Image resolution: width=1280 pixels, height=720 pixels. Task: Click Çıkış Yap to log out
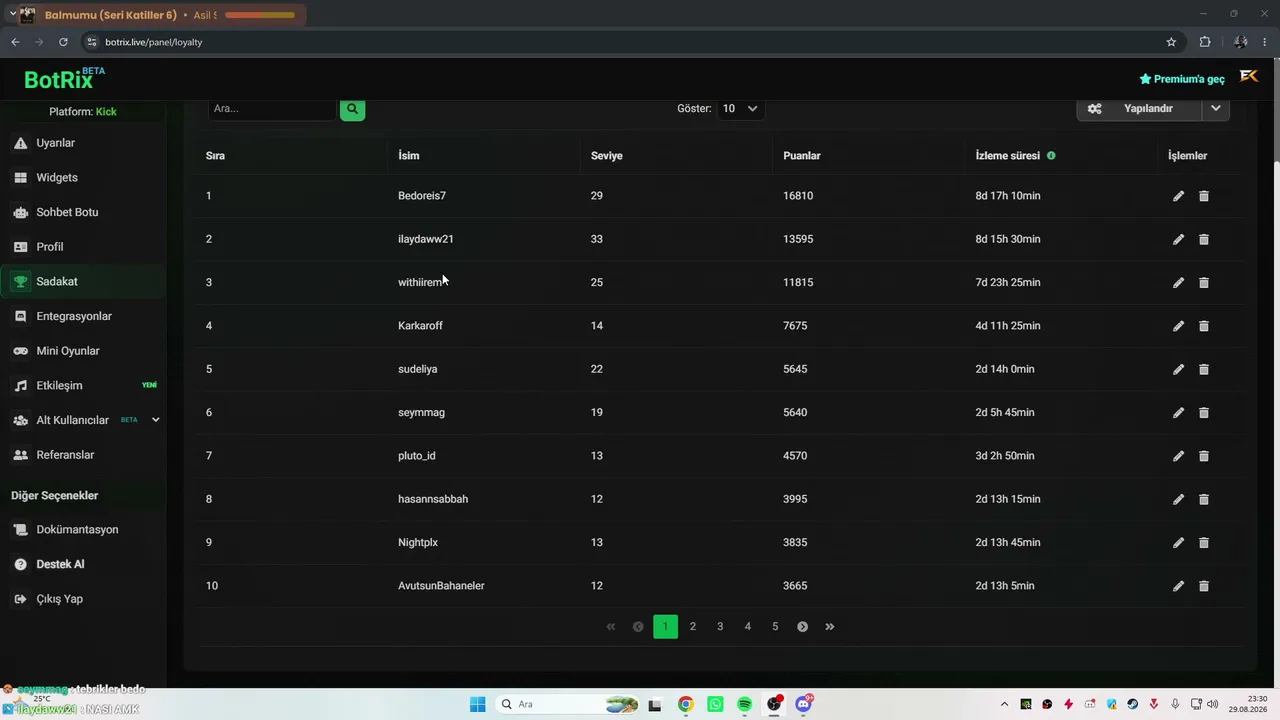pyautogui.click(x=84, y=599)
